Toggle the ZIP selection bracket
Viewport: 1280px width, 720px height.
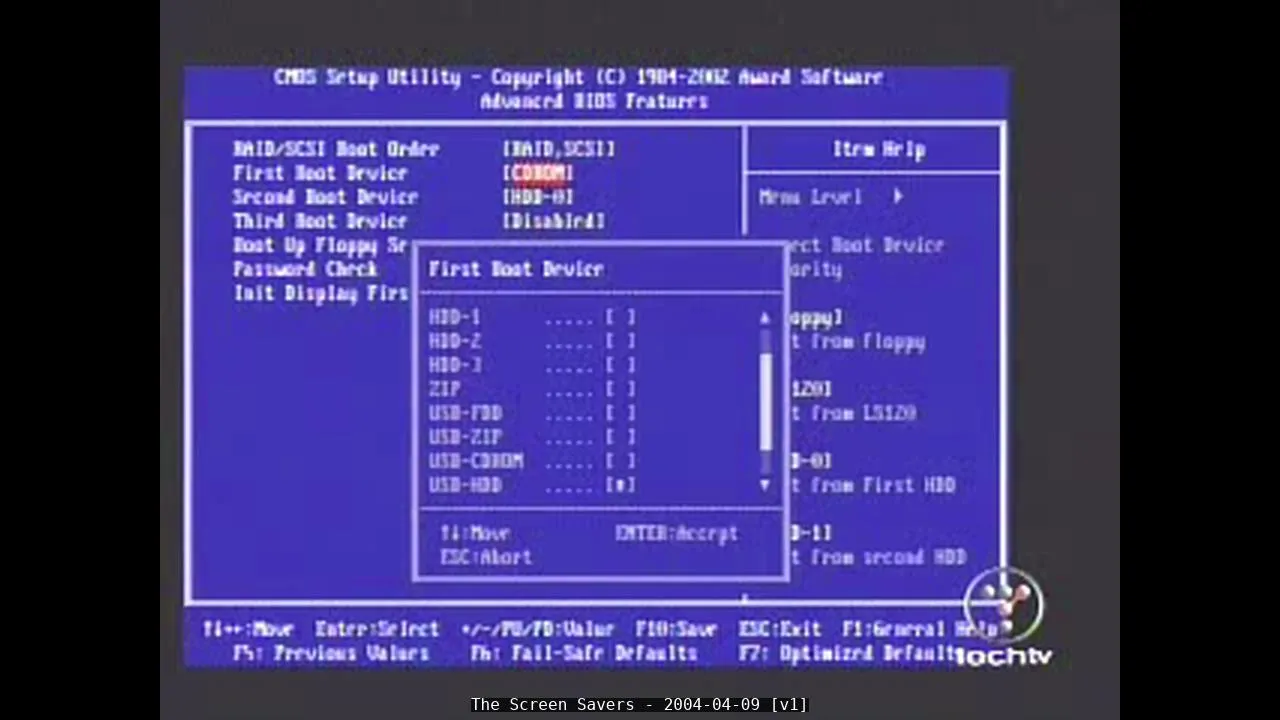pos(620,389)
